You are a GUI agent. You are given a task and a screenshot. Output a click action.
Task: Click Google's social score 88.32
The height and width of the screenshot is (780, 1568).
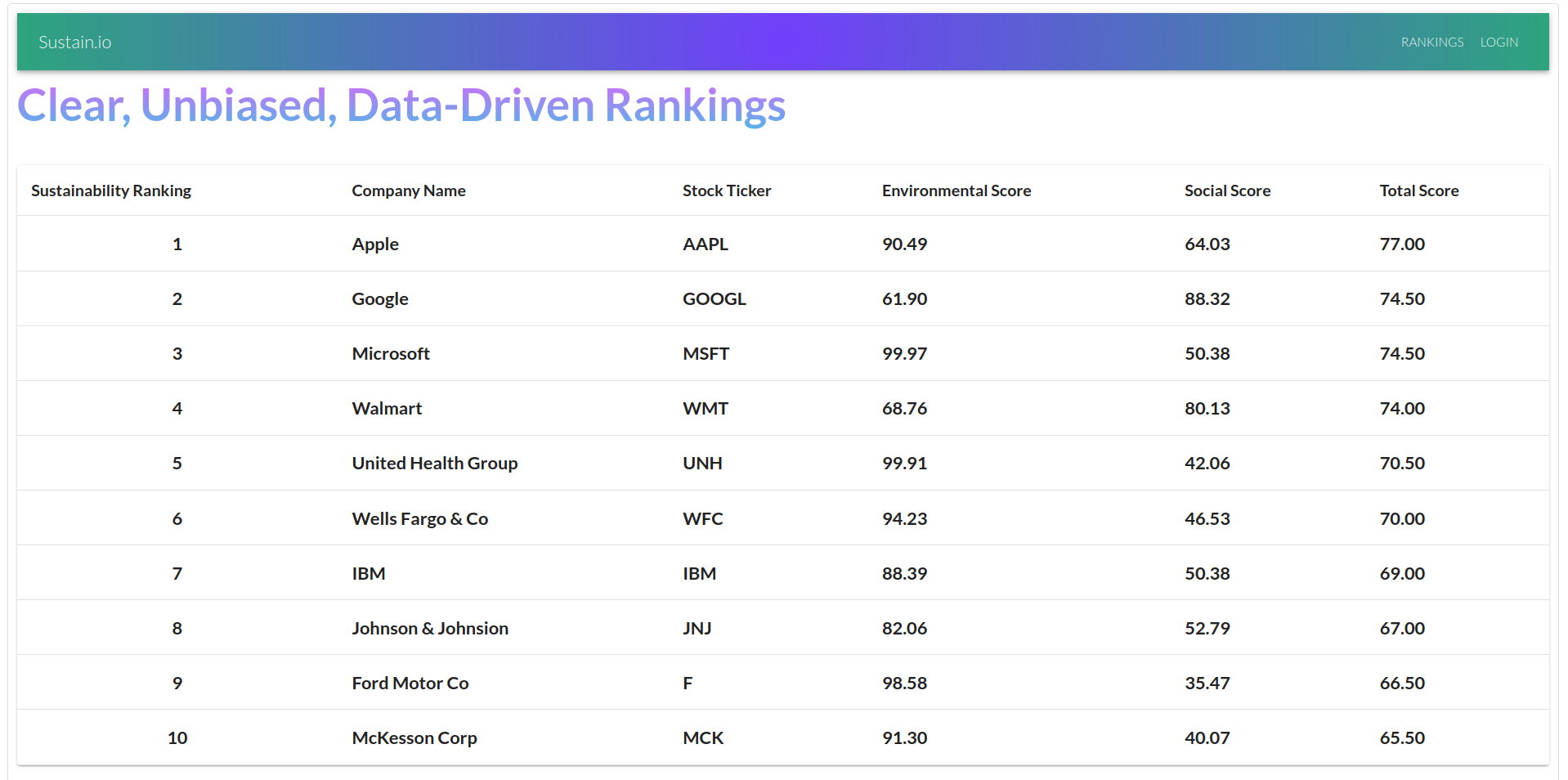pos(1207,299)
